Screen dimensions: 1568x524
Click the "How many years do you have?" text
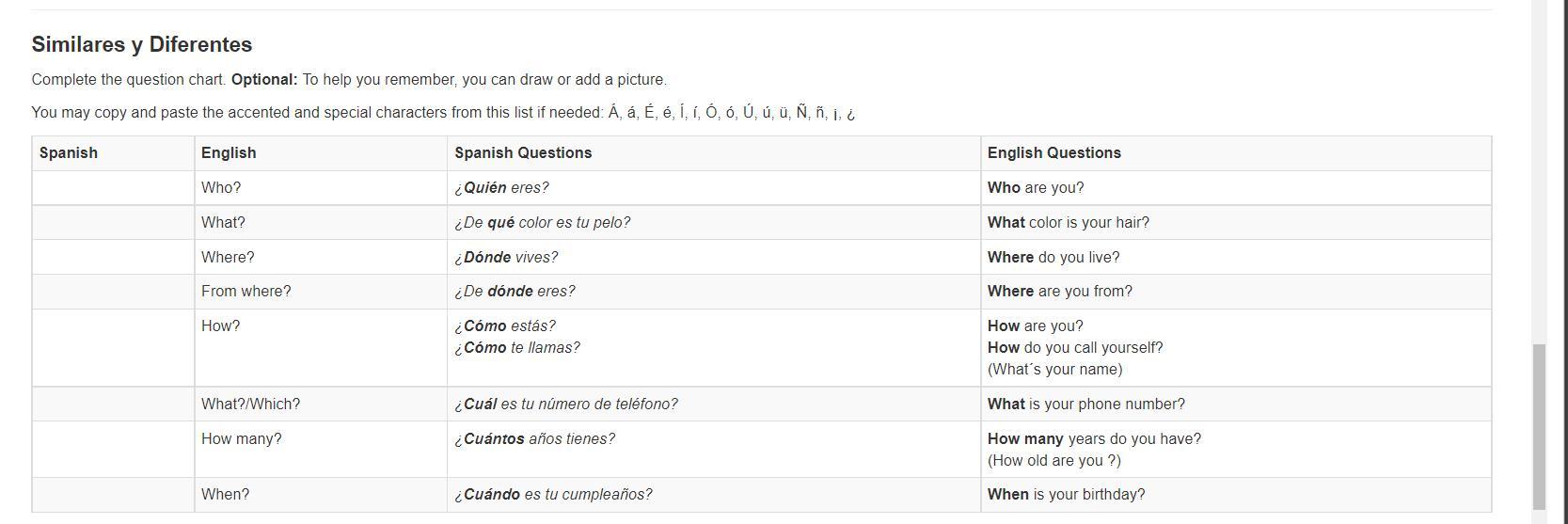[x=1094, y=439]
